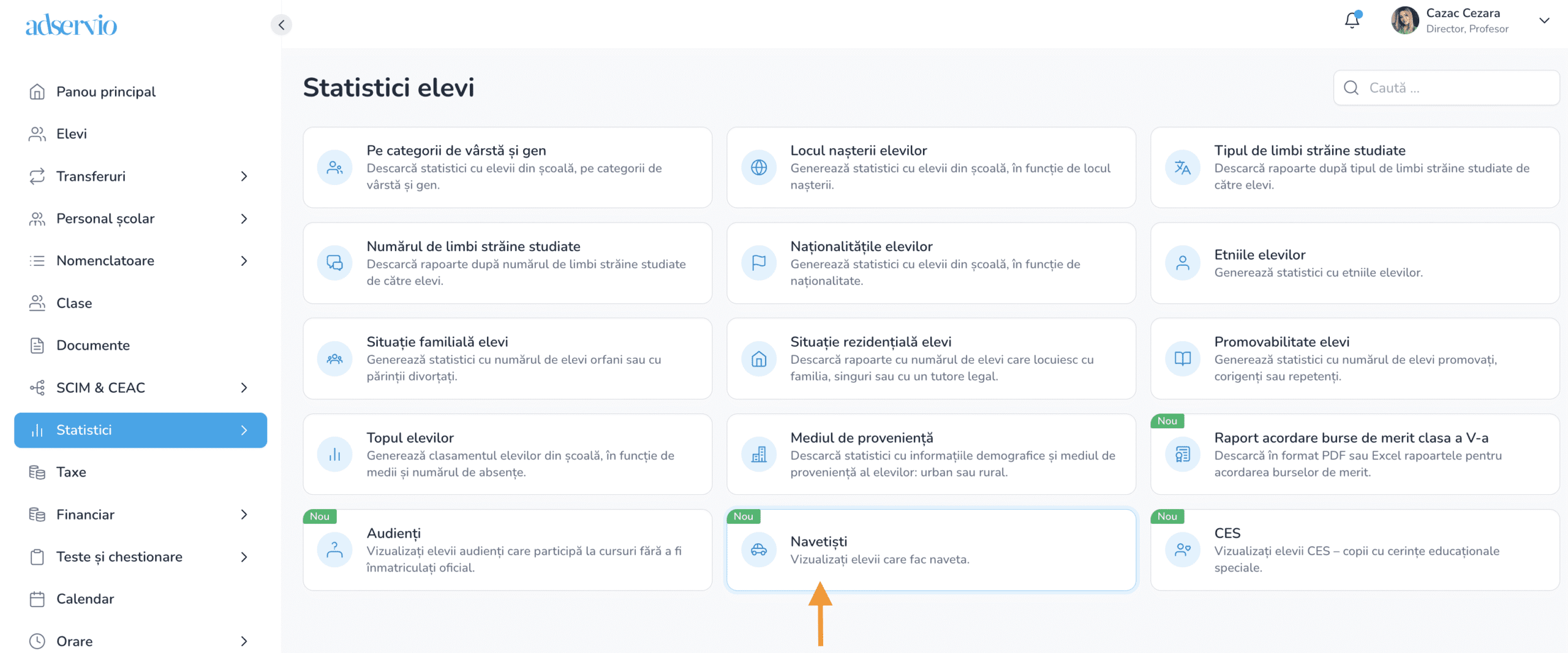Screen dimensions: 1568x653
Task: Expand the Transferuri submenu chevron
Action: 244,176
